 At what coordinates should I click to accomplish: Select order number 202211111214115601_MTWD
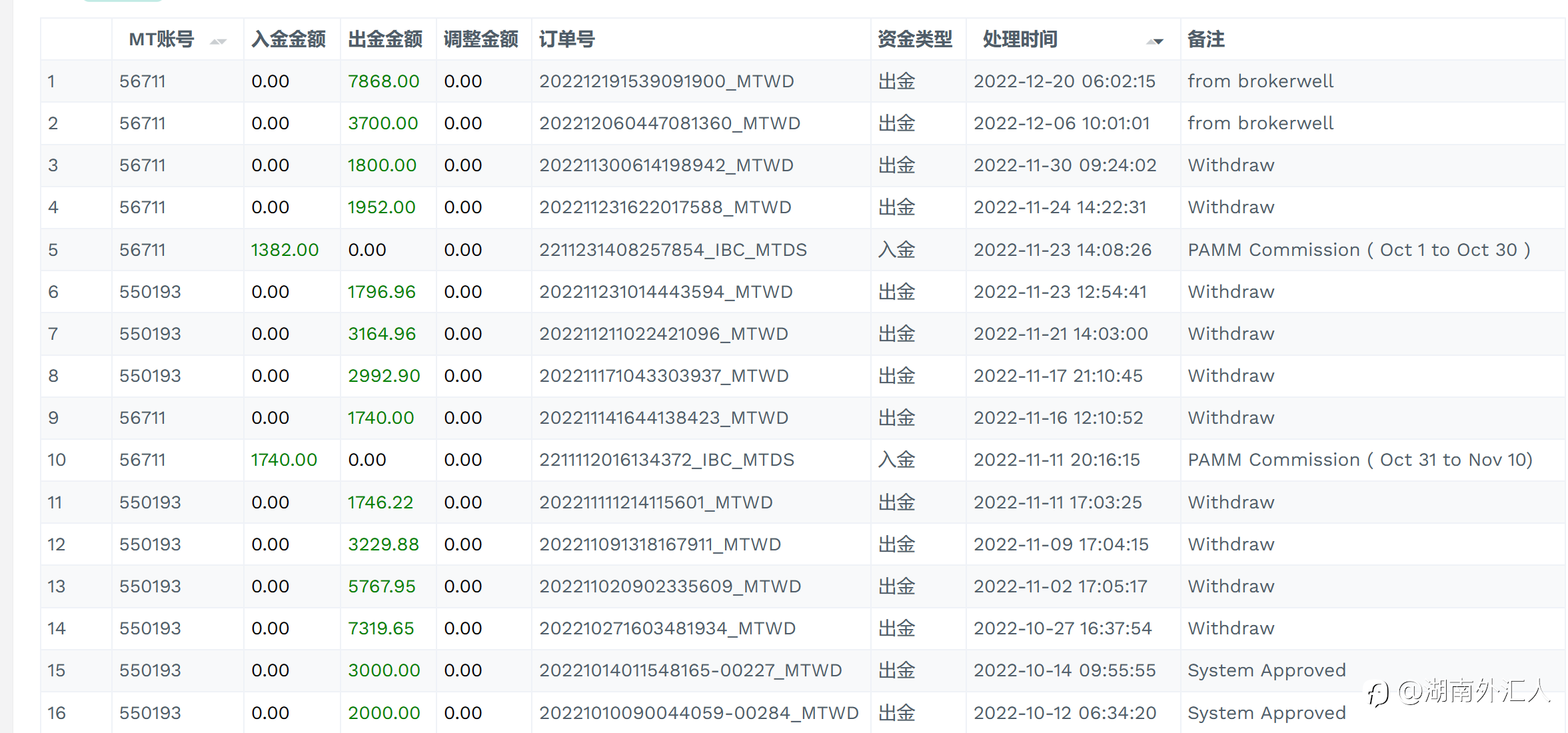pos(656,502)
